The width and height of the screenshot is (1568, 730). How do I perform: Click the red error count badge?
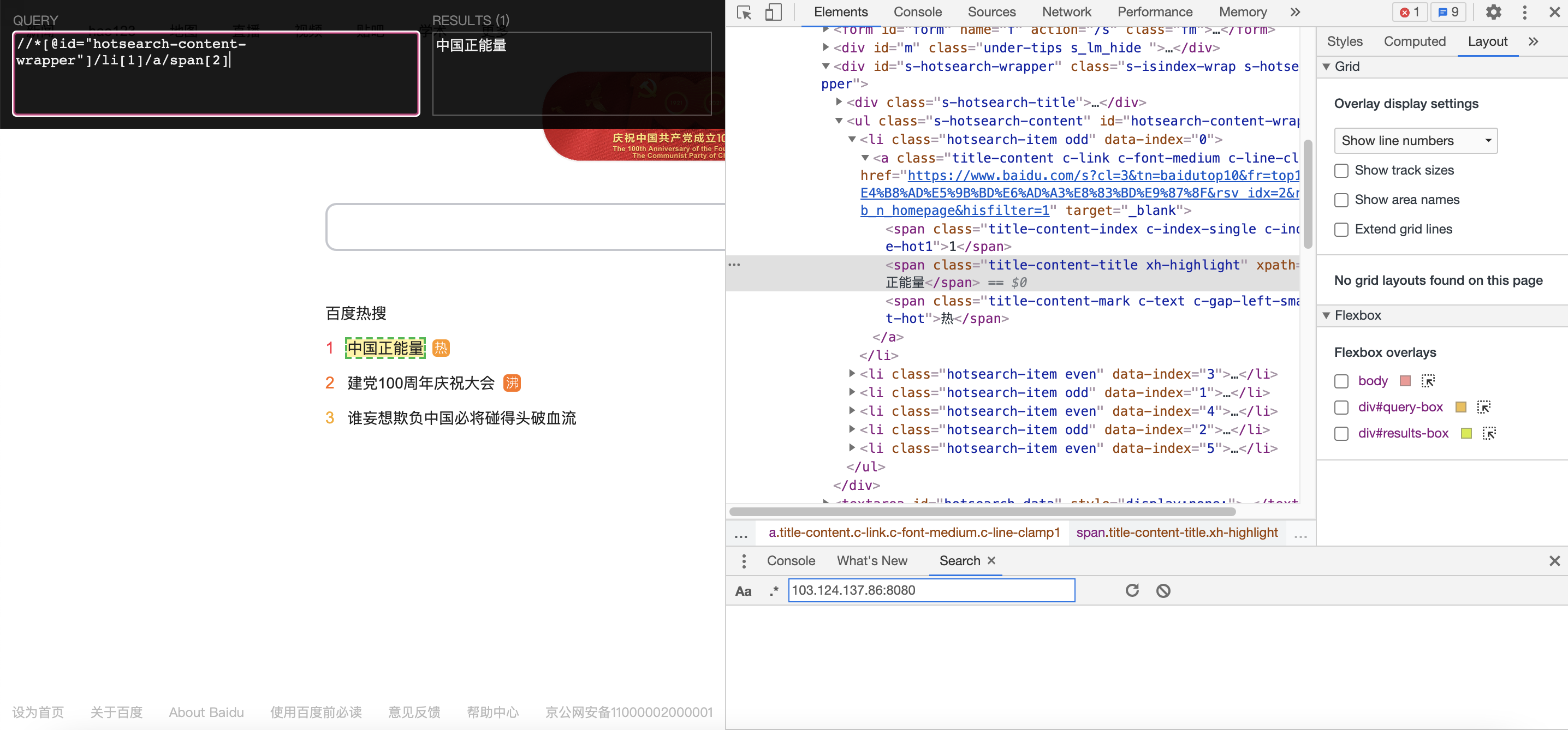click(x=1410, y=12)
